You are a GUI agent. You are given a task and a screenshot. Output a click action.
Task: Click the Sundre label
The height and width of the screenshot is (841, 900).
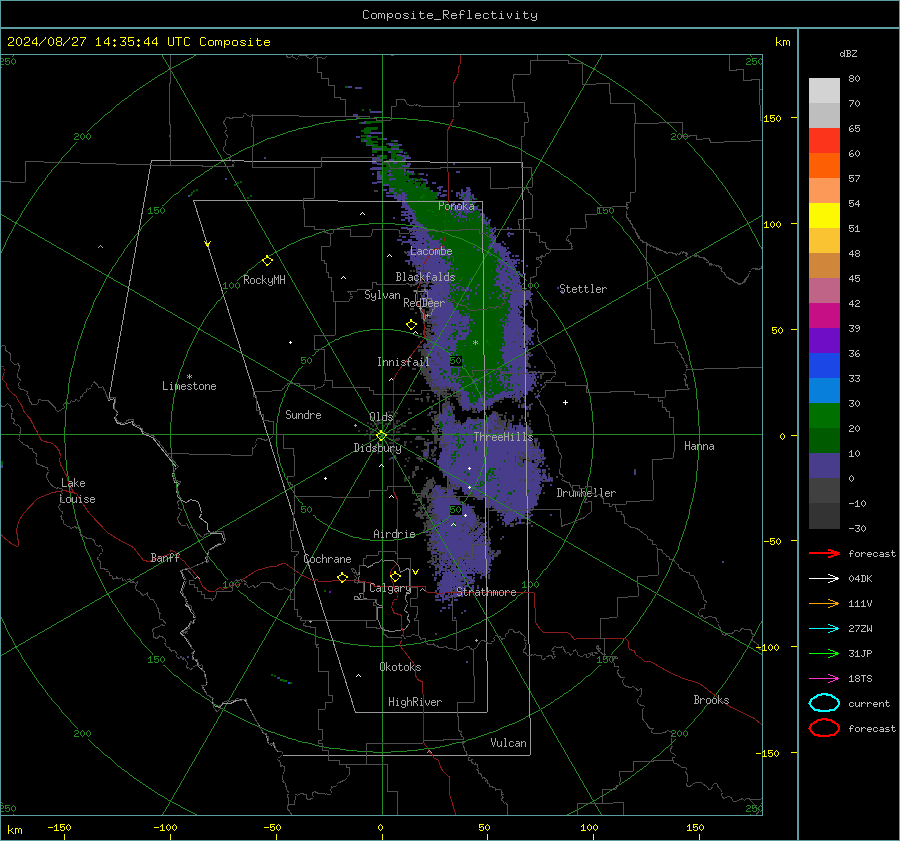click(303, 415)
